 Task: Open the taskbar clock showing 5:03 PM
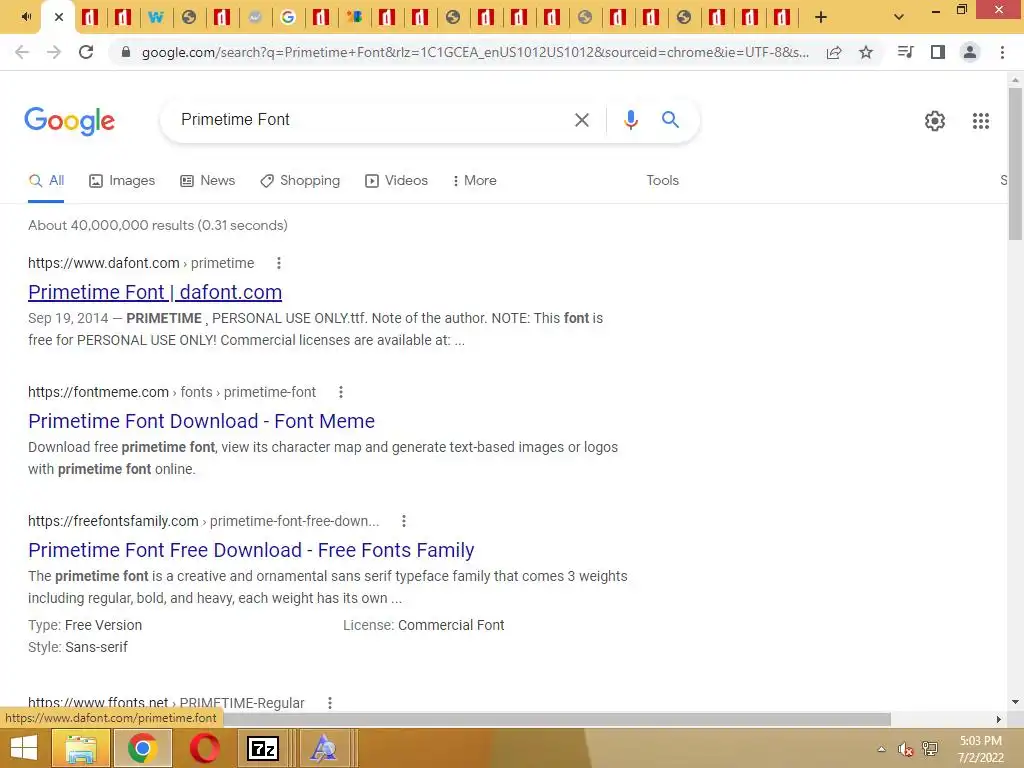[x=980, y=749]
